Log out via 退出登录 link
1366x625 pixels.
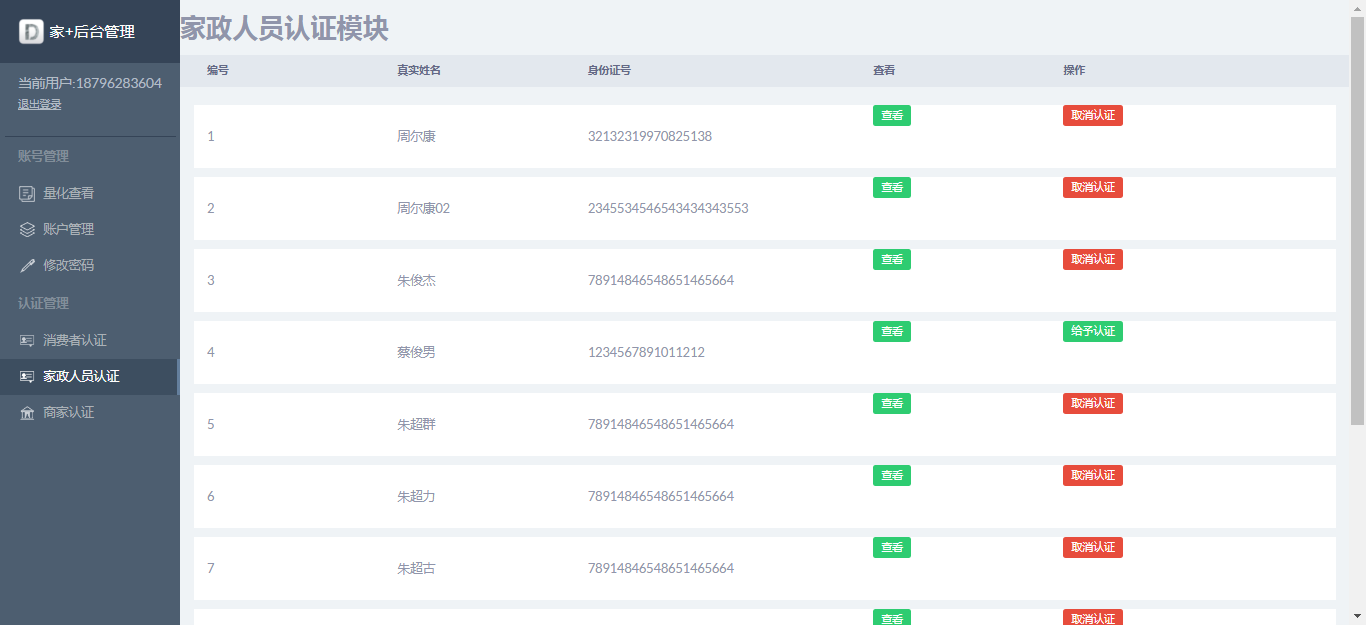pos(40,104)
